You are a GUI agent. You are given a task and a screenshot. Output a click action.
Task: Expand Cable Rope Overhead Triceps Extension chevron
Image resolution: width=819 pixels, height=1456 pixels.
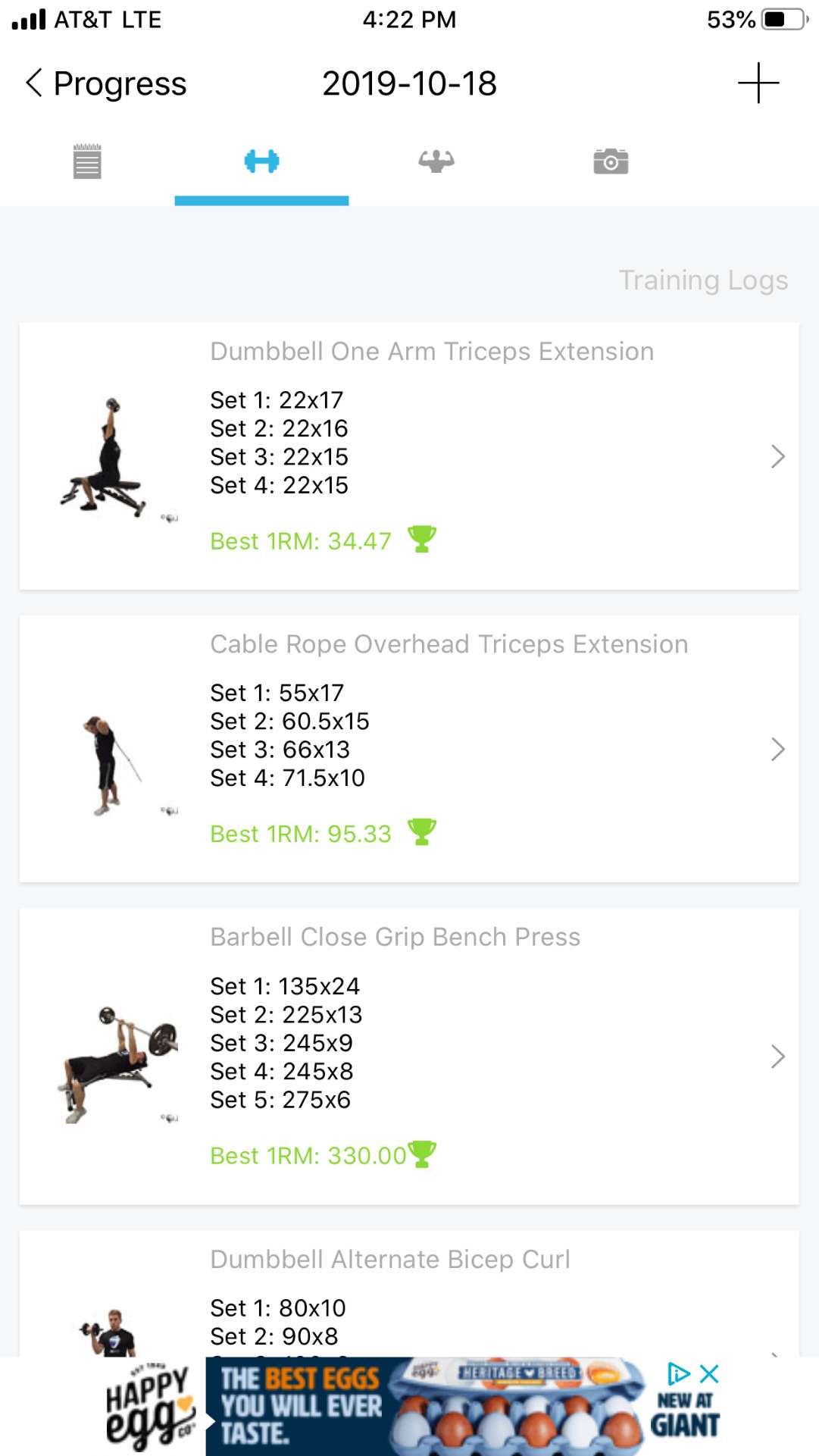777,749
